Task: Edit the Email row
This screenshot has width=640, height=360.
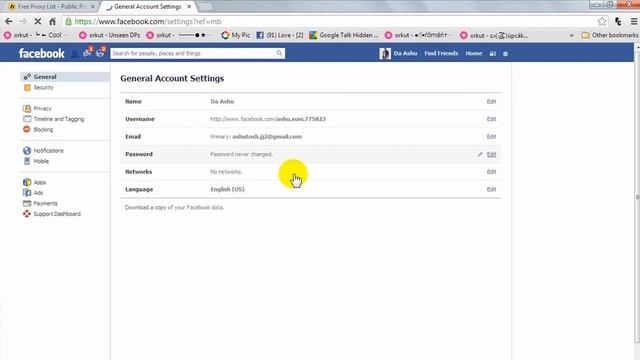Action: pos(491,137)
